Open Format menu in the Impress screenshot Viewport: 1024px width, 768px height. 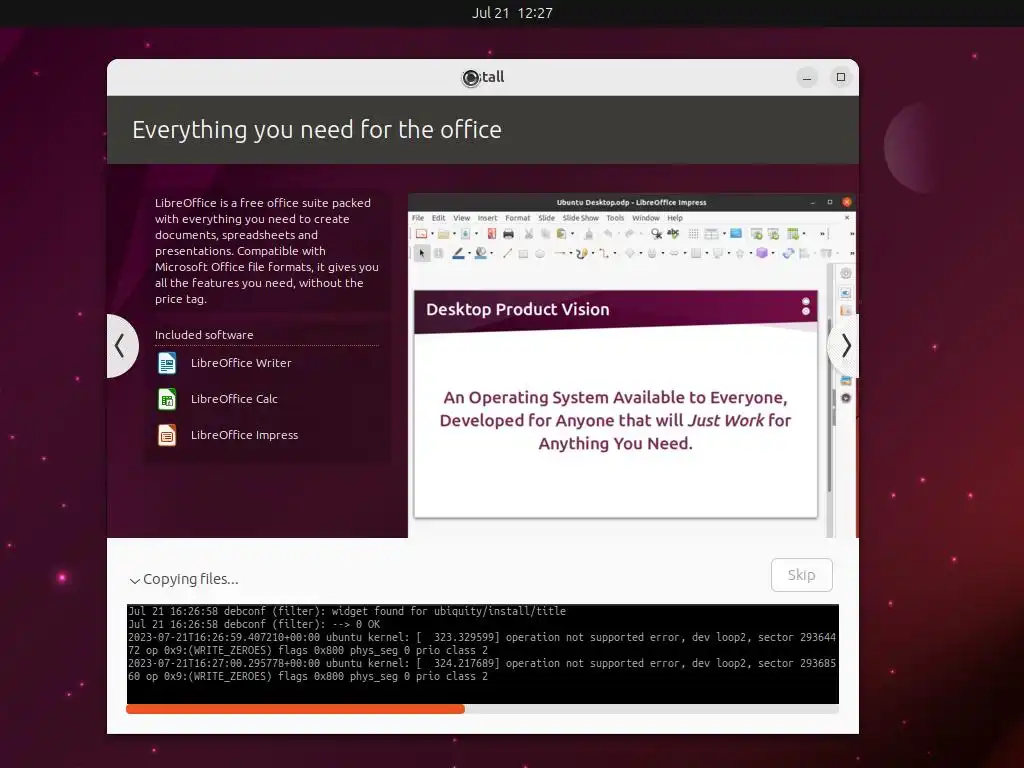pos(517,218)
